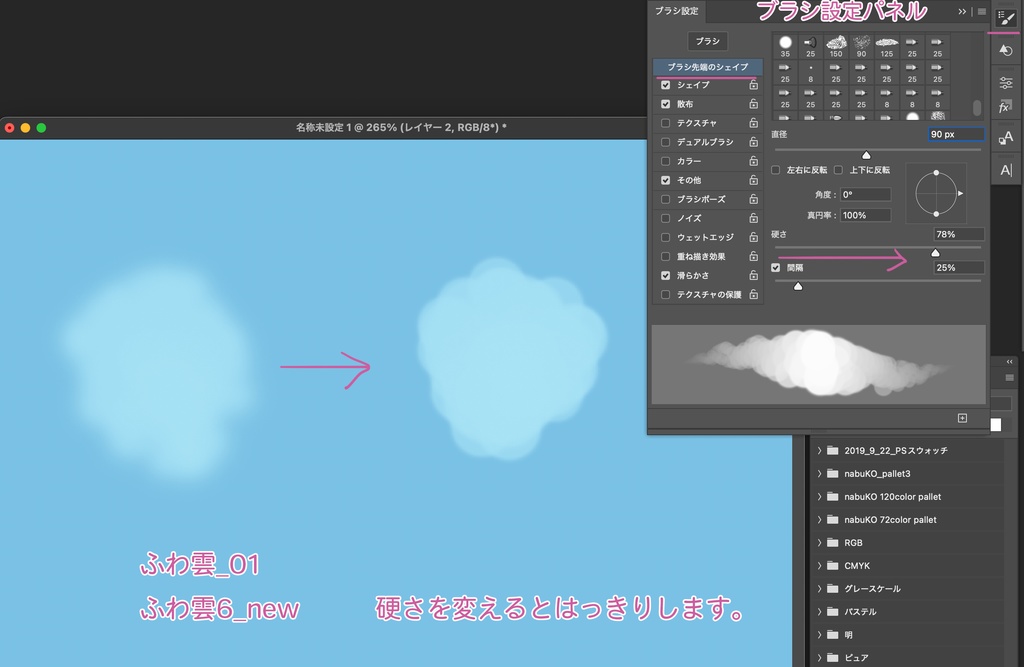Click the 硬さ hardness slider handle
The height and width of the screenshot is (667, 1024).
point(935,252)
